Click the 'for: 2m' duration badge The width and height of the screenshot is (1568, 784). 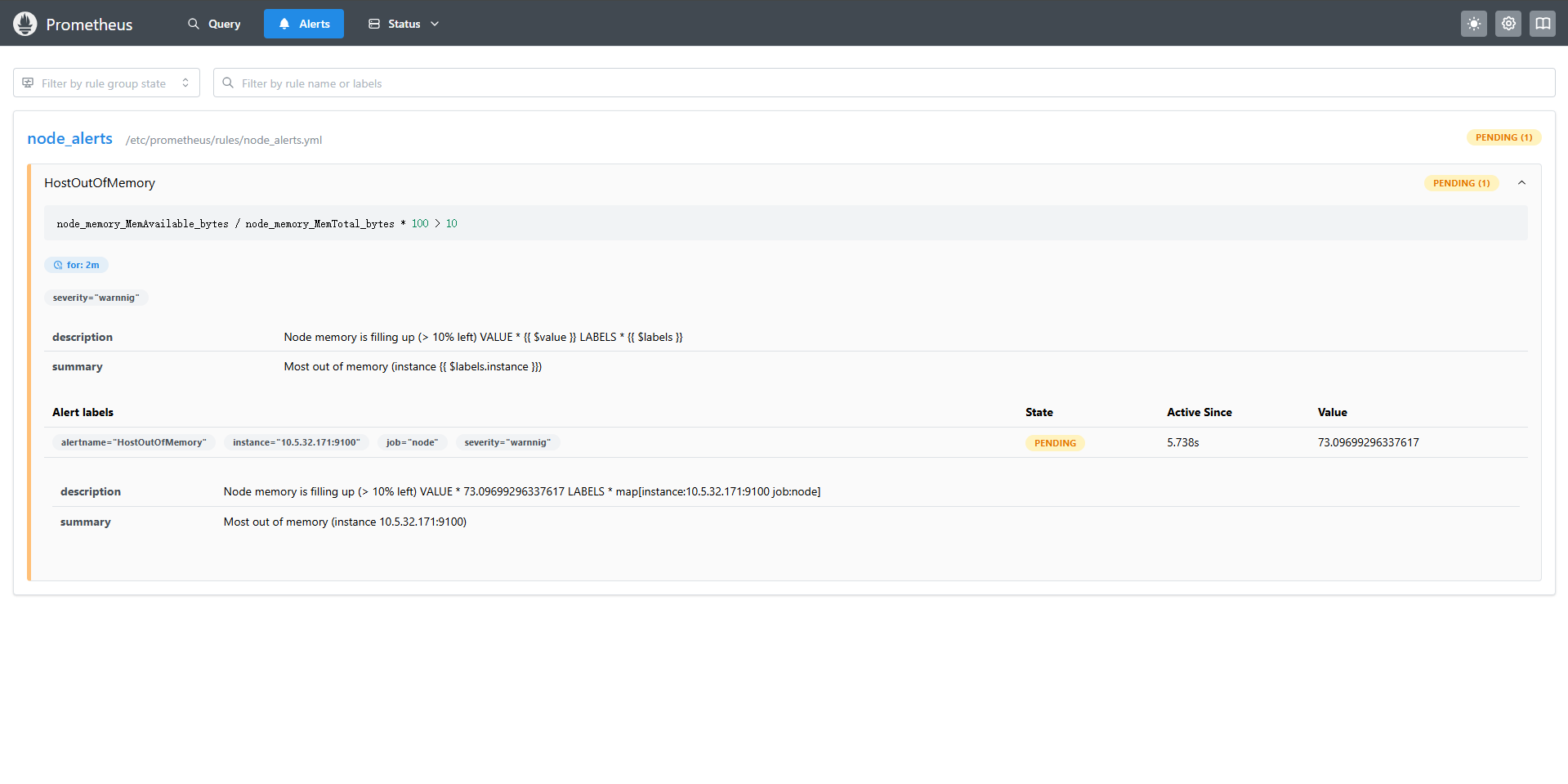point(76,265)
